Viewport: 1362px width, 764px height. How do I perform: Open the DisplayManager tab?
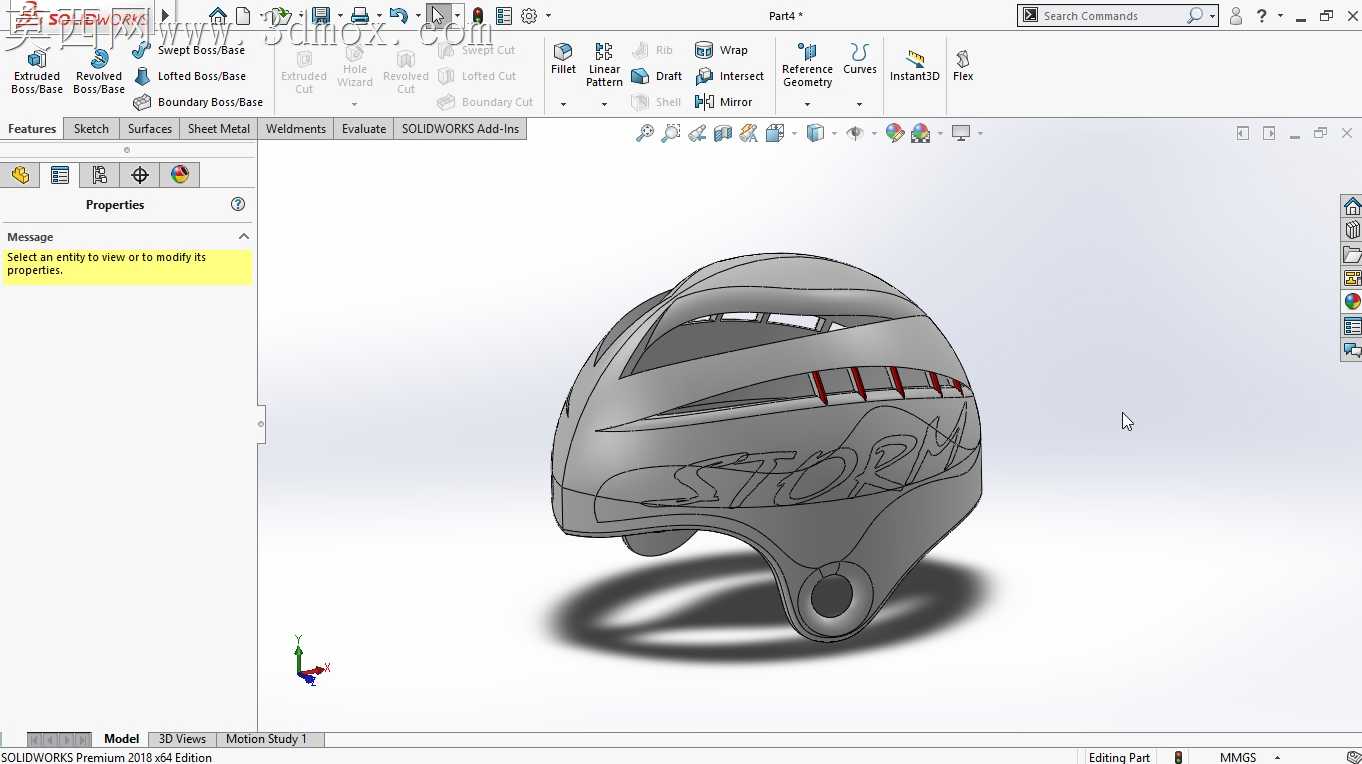[180, 175]
